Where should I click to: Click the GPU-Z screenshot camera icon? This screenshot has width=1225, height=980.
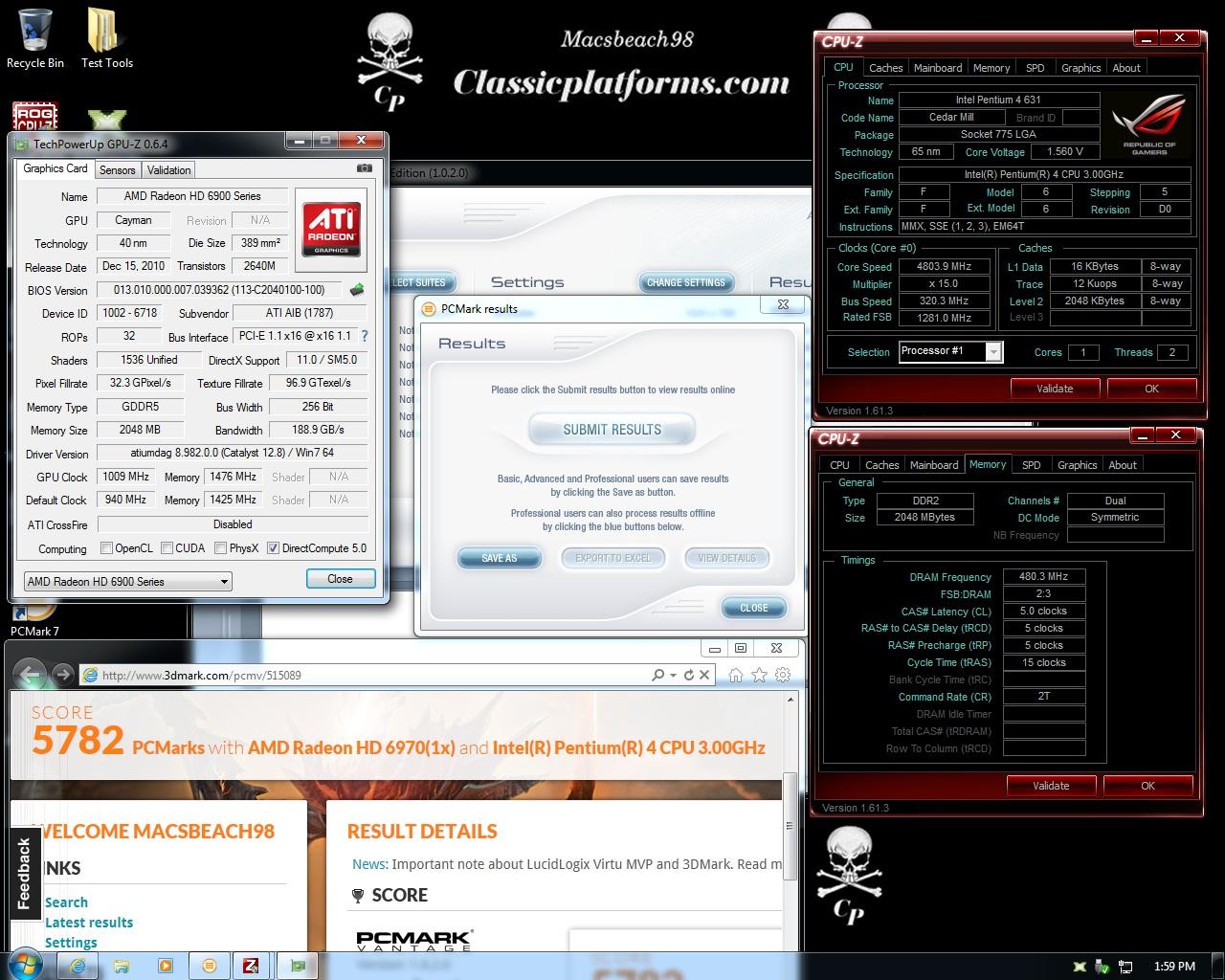[364, 168]
